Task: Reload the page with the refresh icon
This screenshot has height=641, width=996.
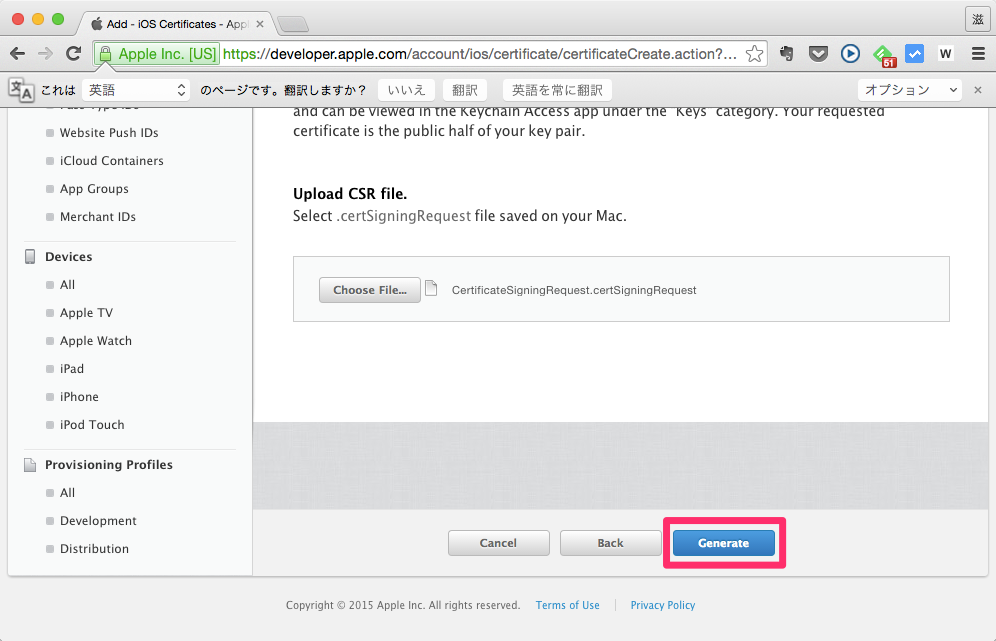Action: [x=74, y=54]
